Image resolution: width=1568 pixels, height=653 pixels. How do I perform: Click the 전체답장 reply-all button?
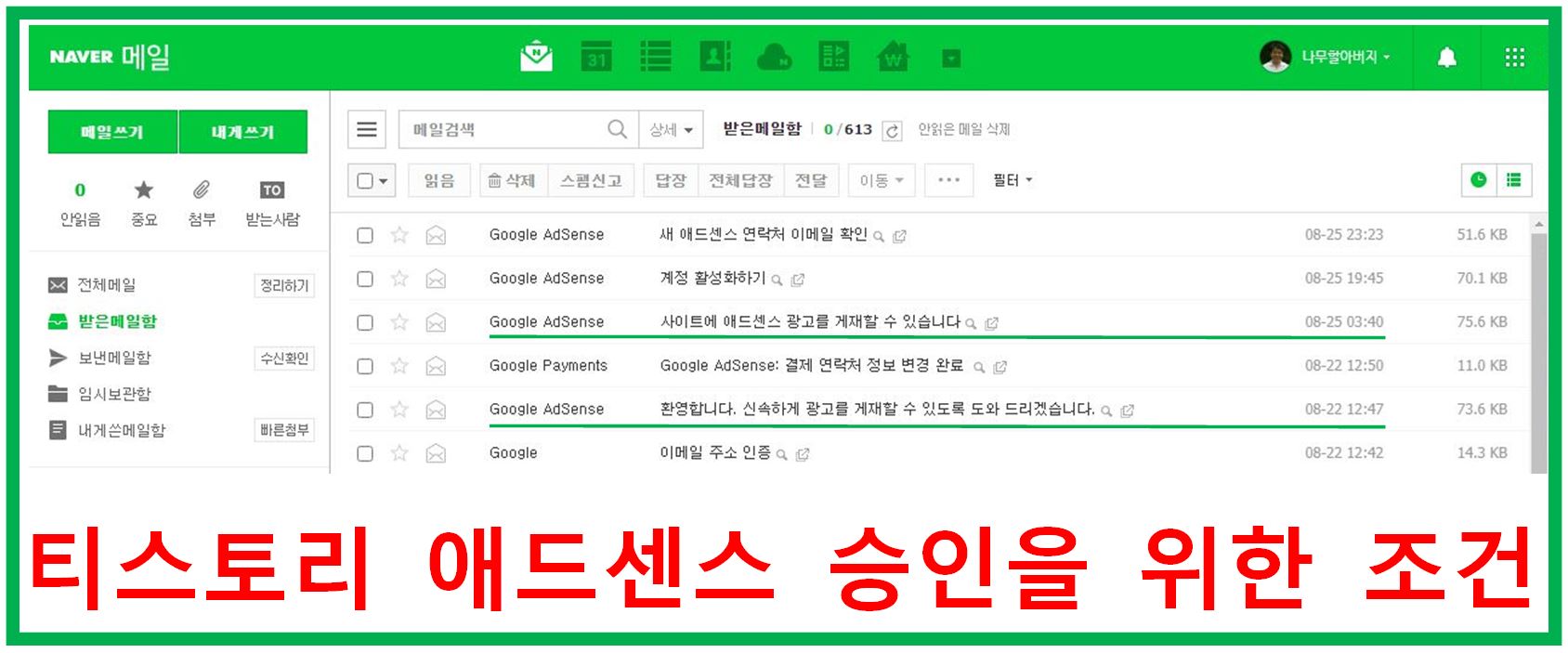[740, 180]
